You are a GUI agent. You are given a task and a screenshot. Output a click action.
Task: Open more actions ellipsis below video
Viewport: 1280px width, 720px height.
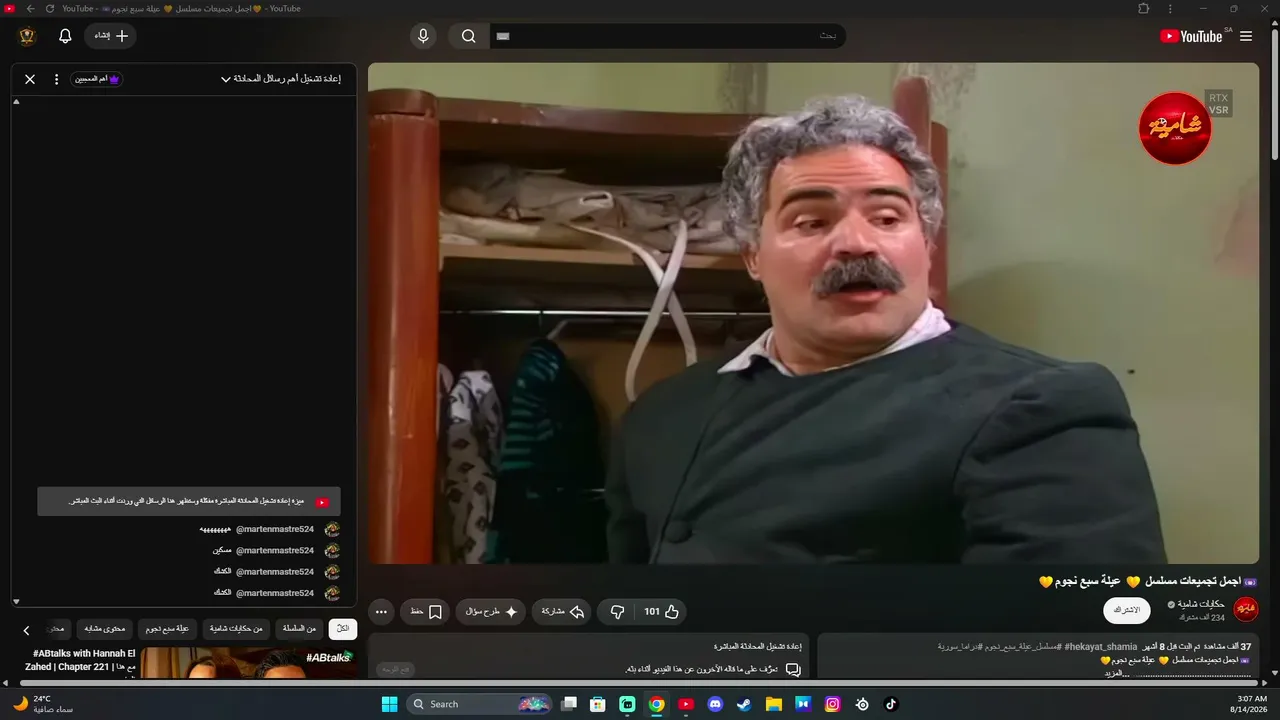381,611
